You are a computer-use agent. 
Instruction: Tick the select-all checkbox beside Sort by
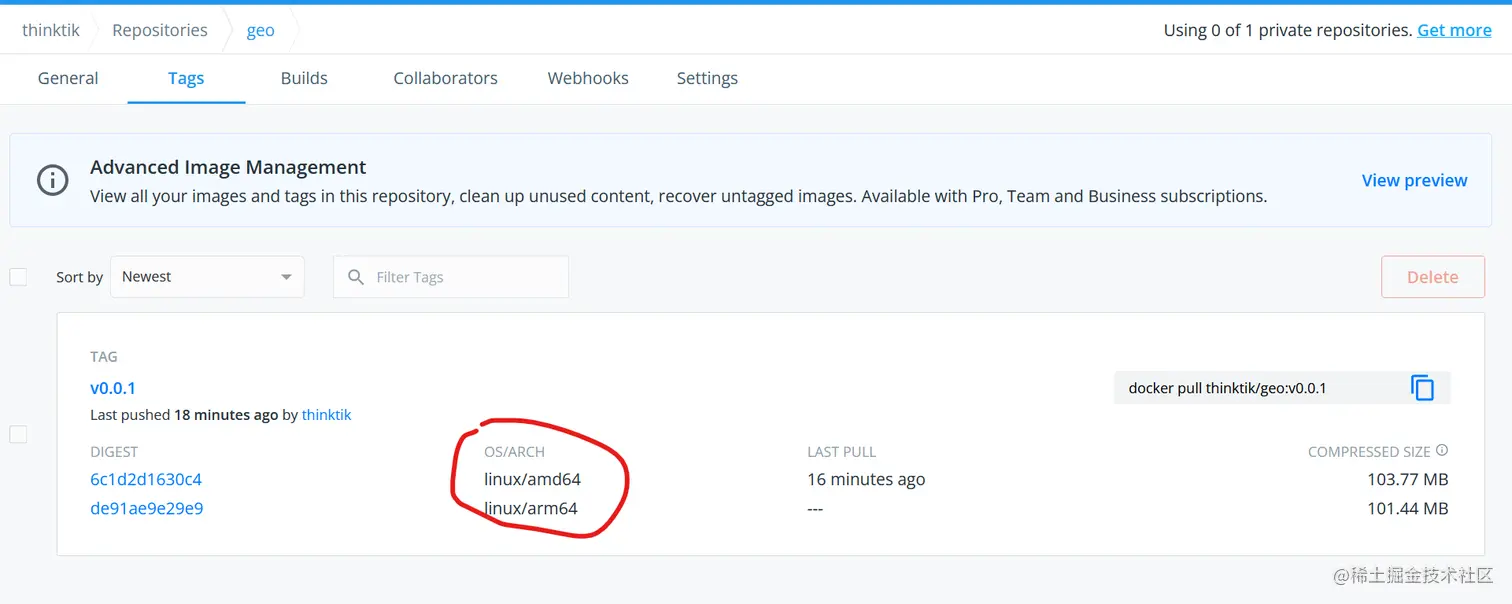[x=18, y=277]
